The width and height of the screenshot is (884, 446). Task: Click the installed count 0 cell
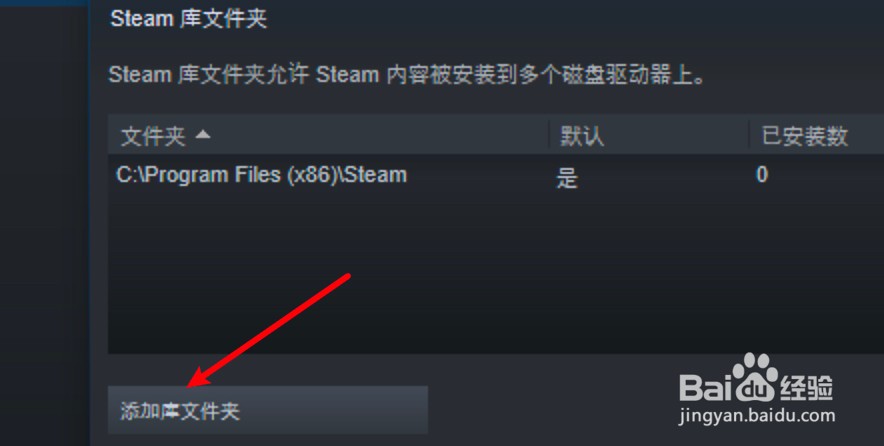pyautogui.click(x=762, y=175)
